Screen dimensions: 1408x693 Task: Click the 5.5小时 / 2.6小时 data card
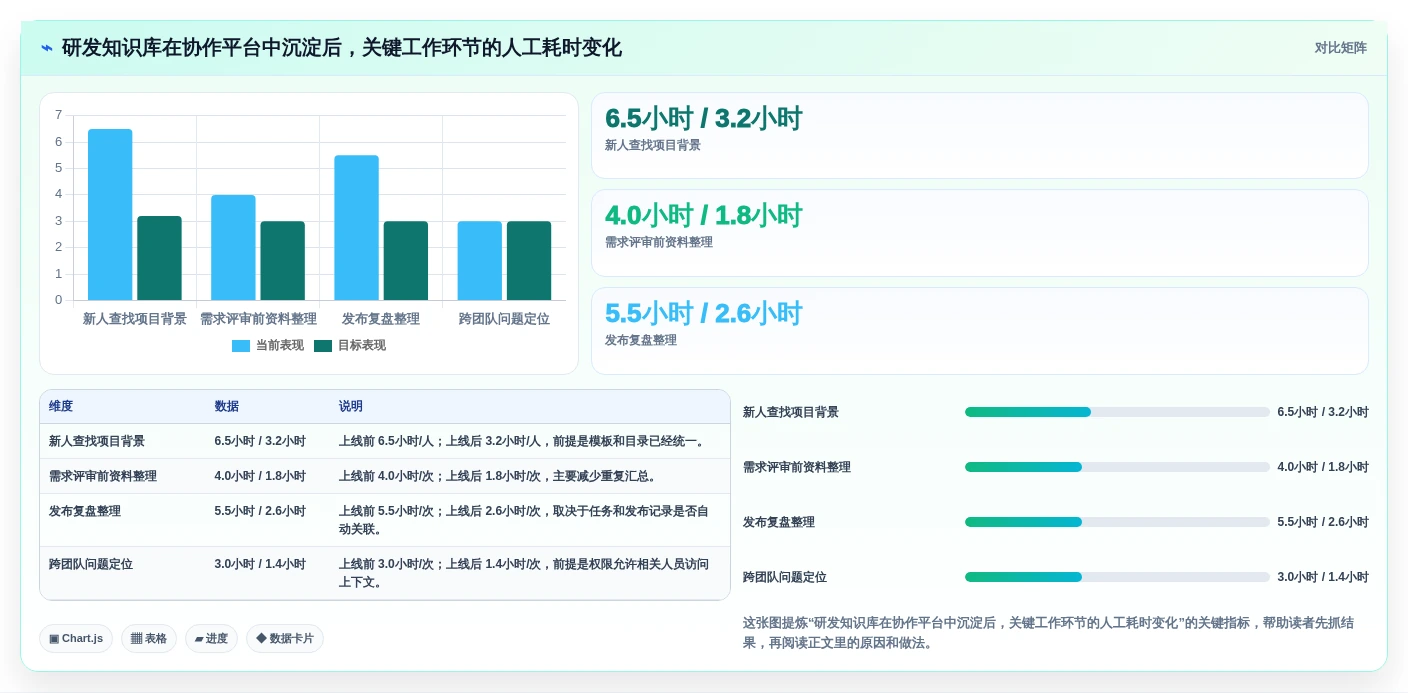980,331
